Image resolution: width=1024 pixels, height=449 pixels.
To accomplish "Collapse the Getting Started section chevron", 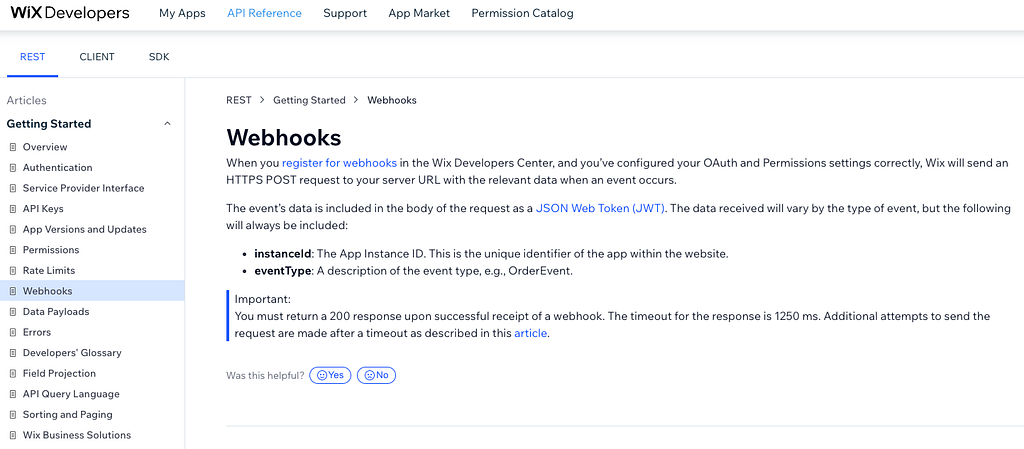I will (167, 124).
